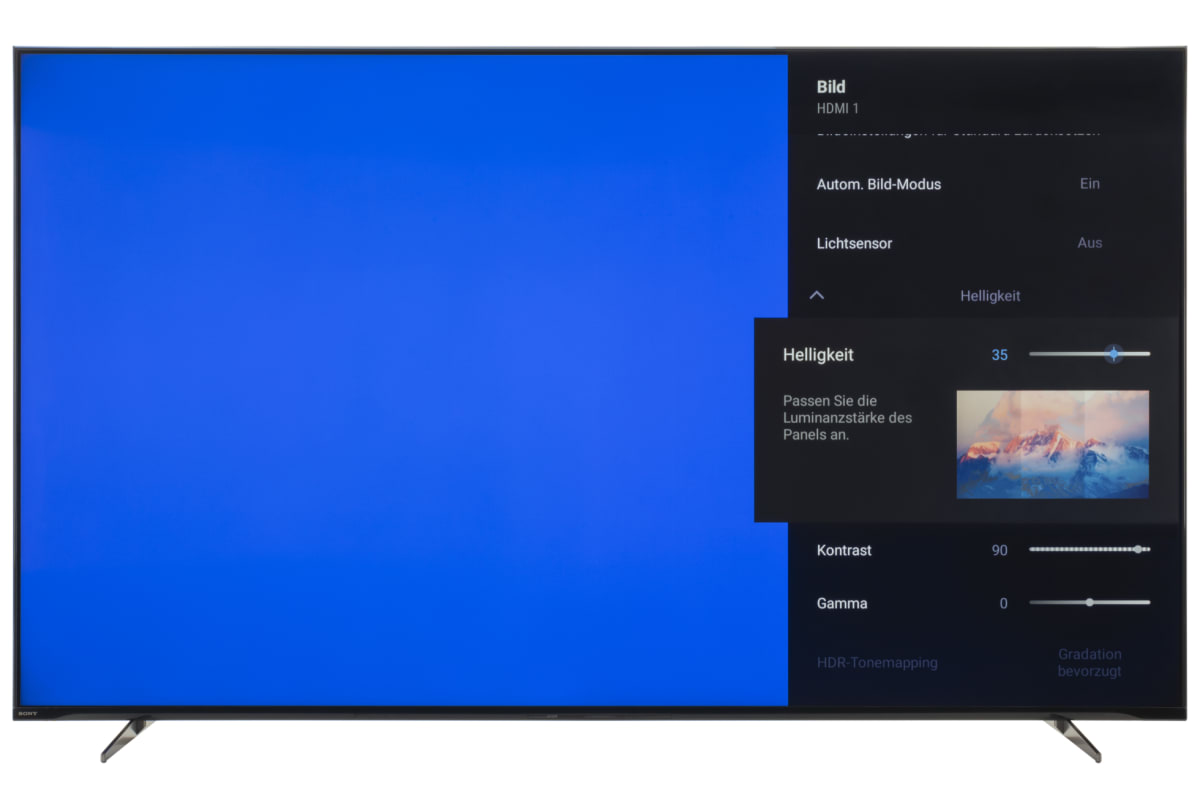Click the Helligkeit section header text
Image resolution: width=1200 pixels, height=808 pixels.
(x=990, y=296)
